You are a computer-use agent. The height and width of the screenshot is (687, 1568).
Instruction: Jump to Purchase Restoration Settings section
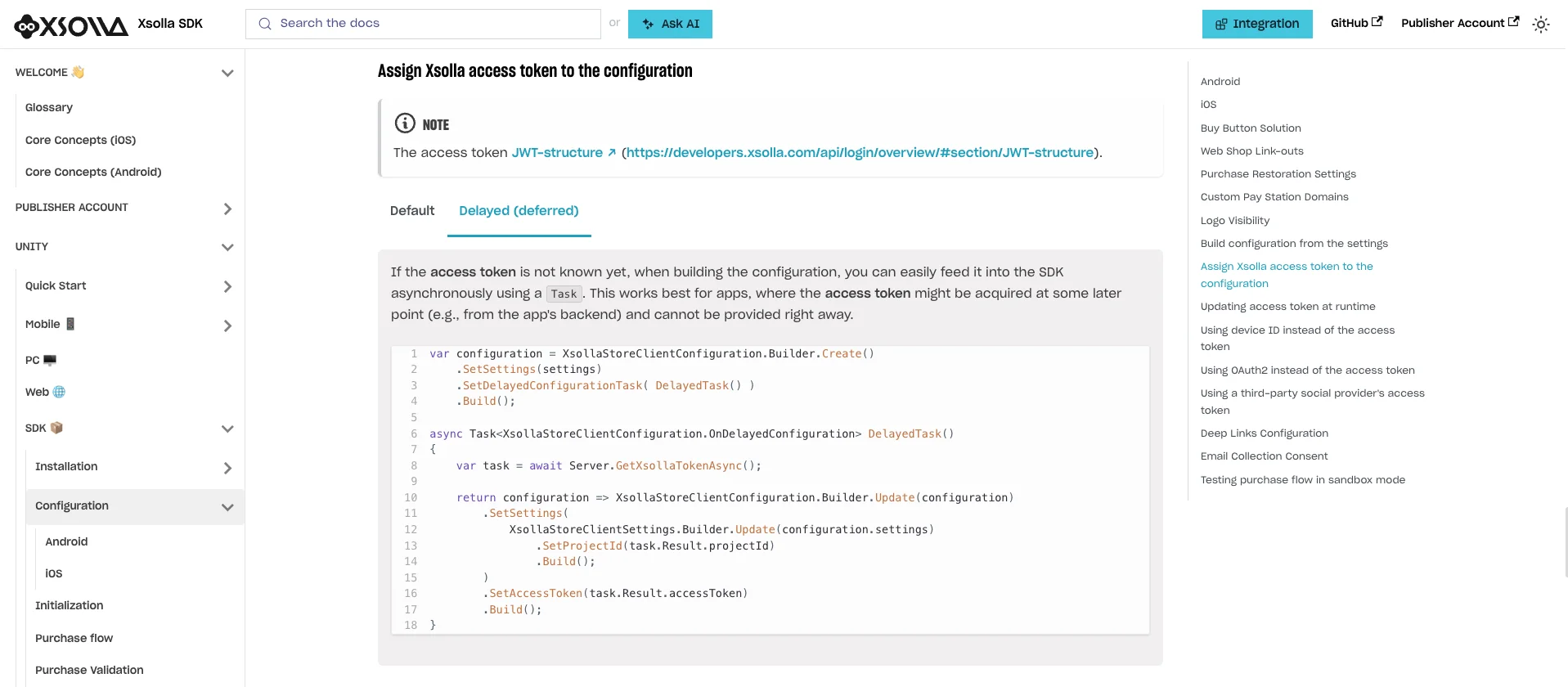[1278, 174]
